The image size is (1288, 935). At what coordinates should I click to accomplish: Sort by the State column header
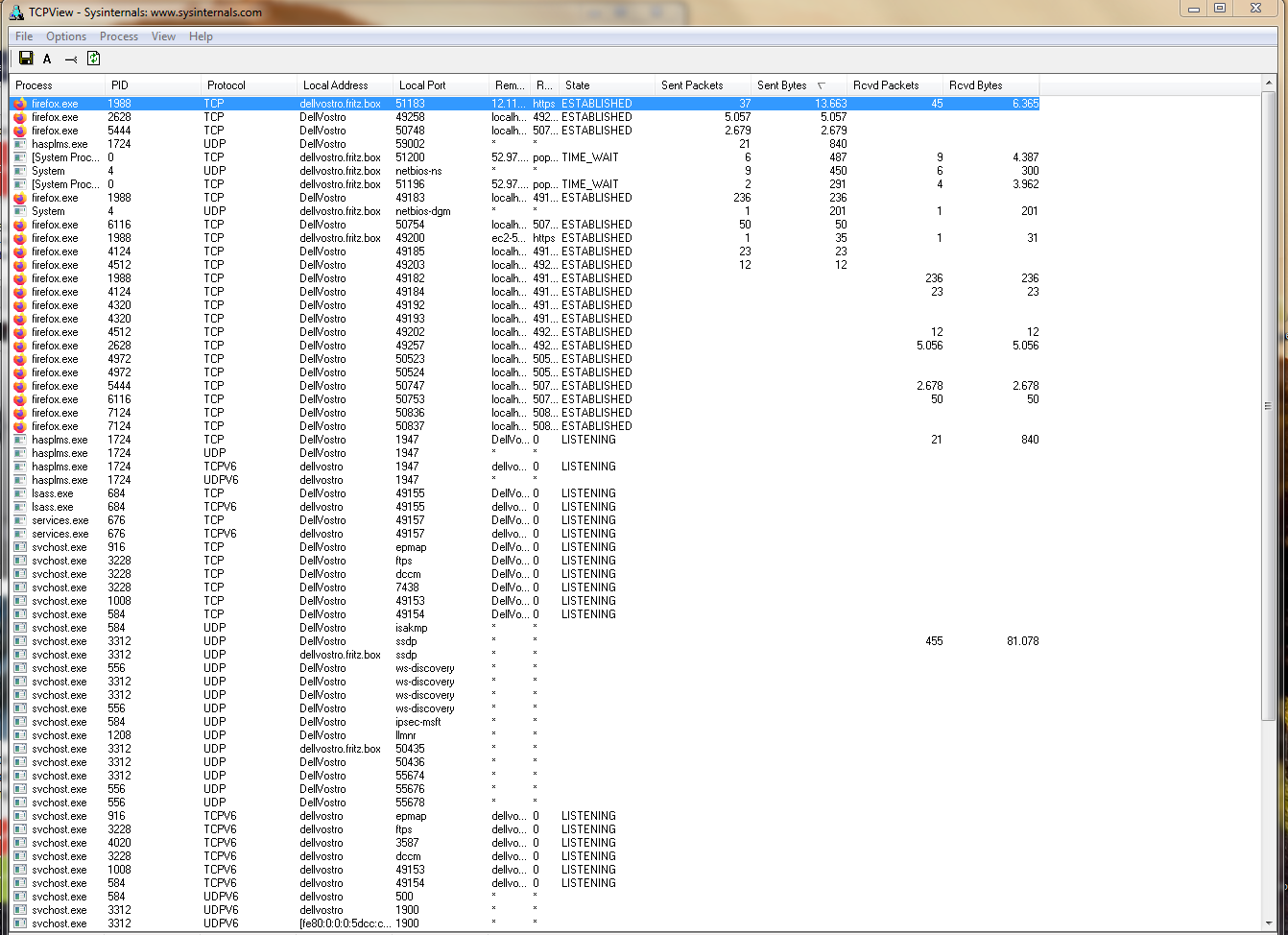click(607, 85)
